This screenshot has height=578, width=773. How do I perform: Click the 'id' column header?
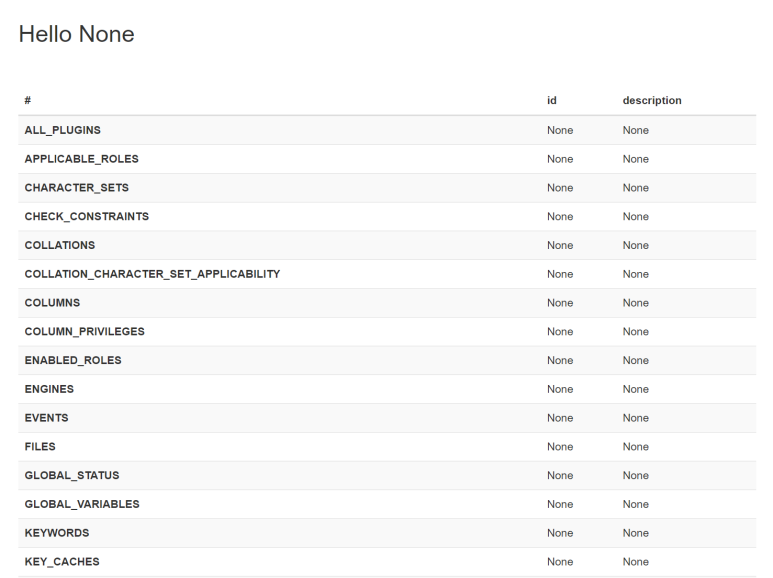click(552, 101)
